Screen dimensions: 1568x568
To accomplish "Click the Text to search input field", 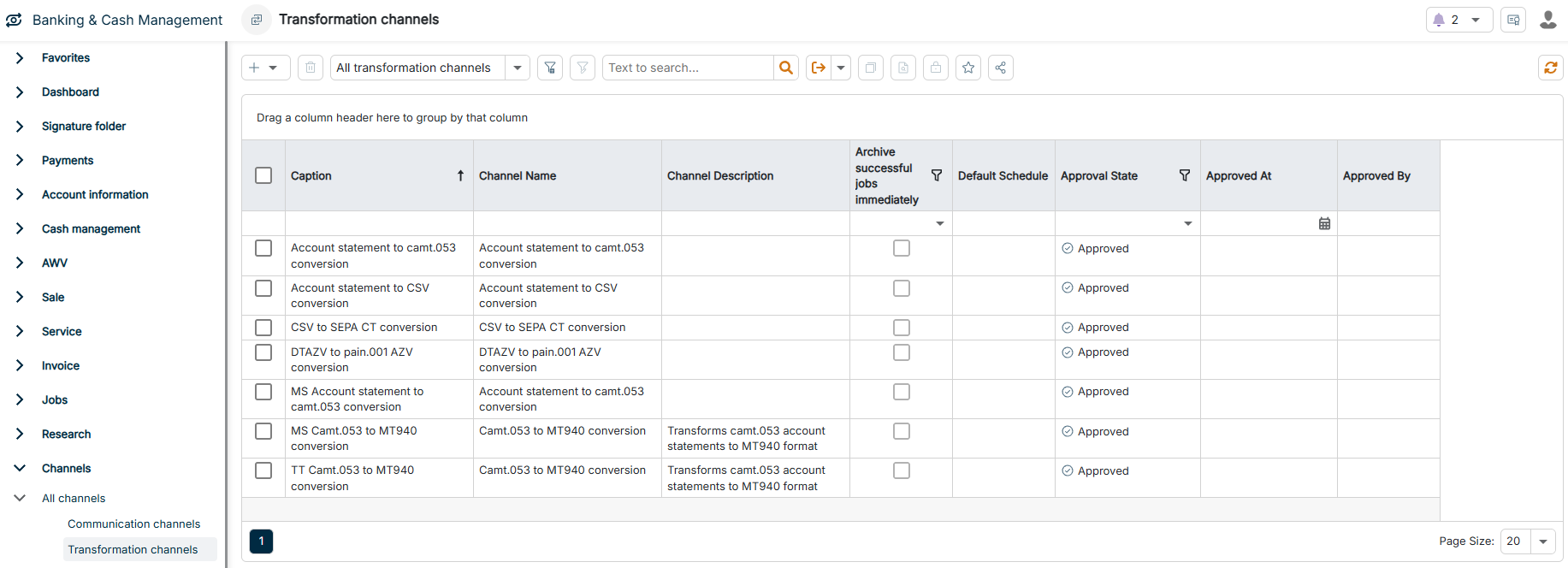I will click(688, 68).
